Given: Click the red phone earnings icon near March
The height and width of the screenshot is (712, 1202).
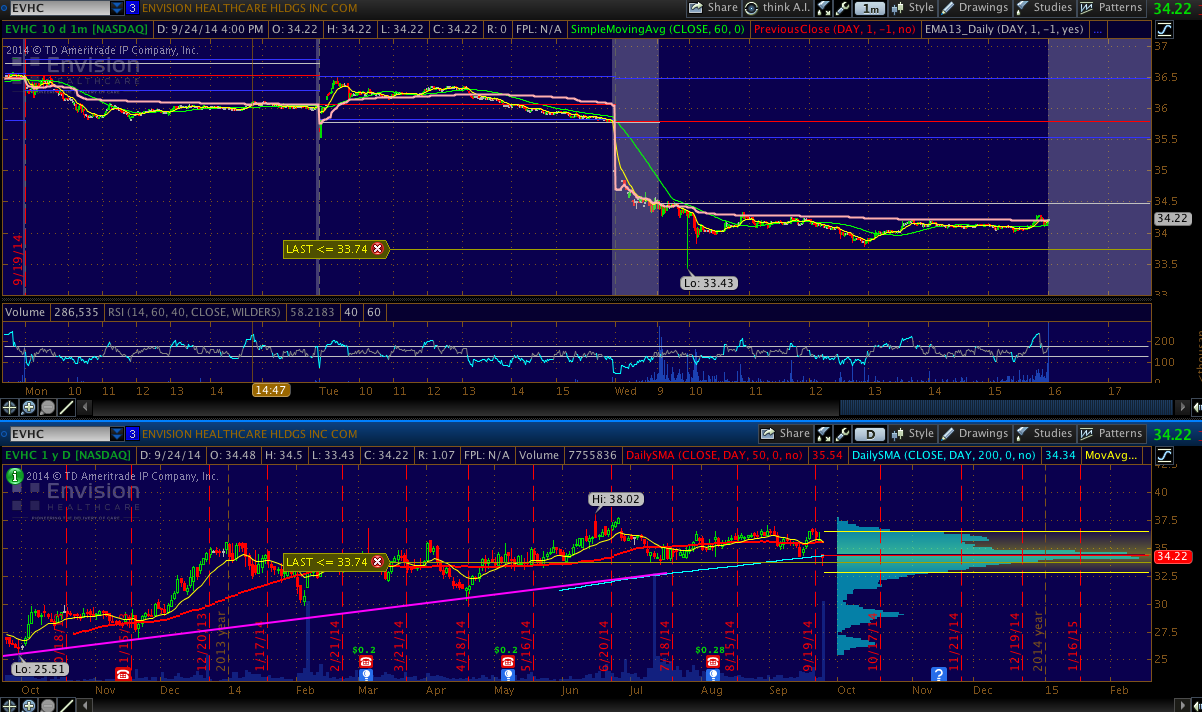Looking at the screenshot, I should (x=366, y=662).
